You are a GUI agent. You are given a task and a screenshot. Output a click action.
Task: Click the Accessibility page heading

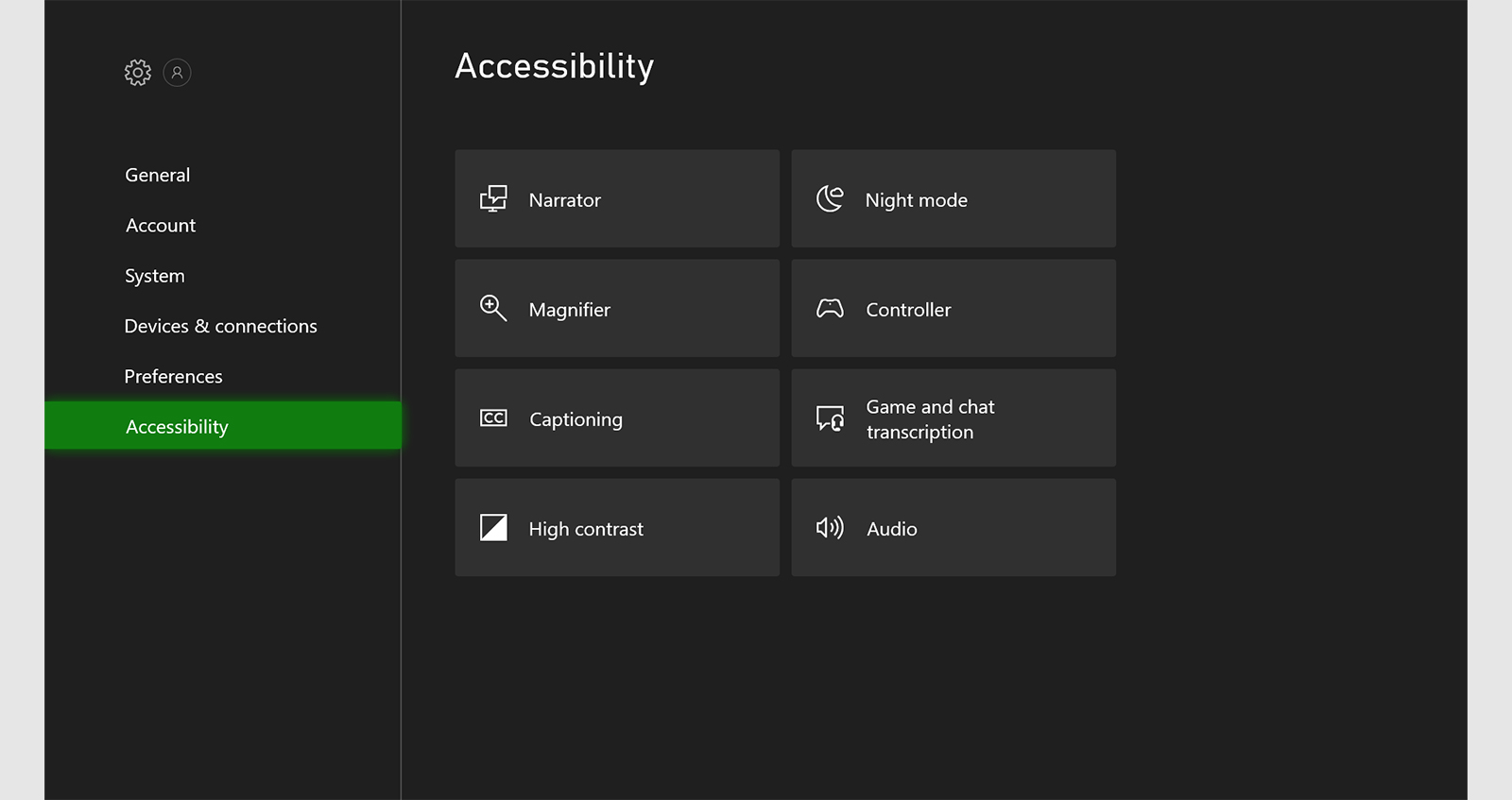pyautogui.click(x=555, y=66)
